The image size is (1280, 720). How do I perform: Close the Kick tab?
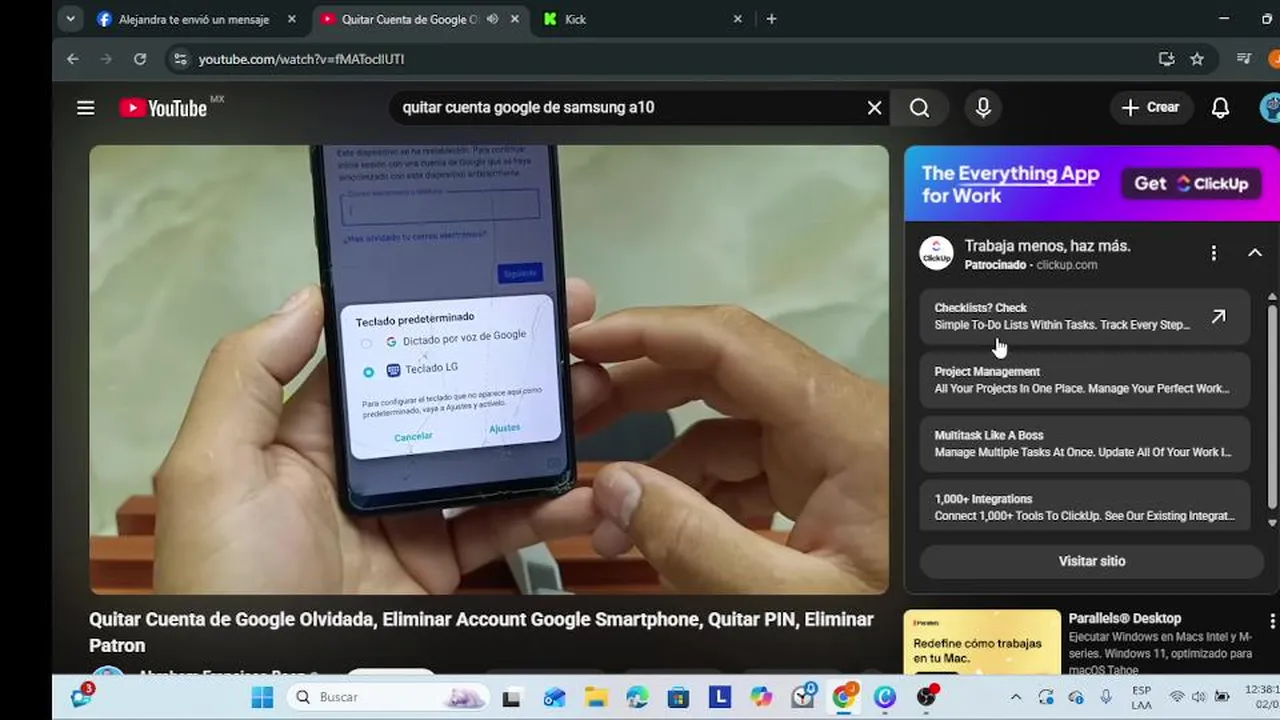click(x=738, y=19)
